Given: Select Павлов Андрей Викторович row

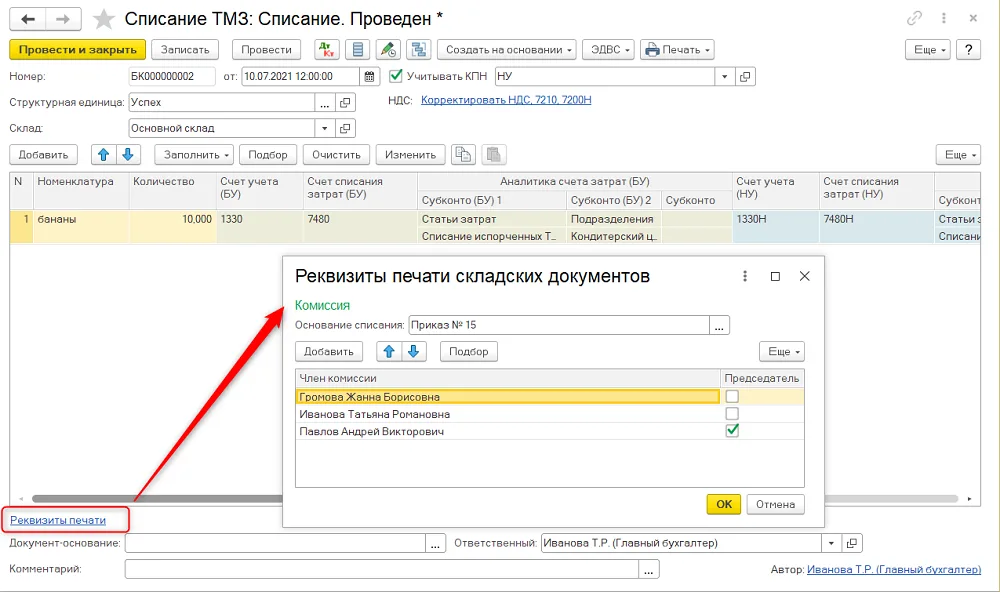Looking at the screenshot, I should coord(508,431).
